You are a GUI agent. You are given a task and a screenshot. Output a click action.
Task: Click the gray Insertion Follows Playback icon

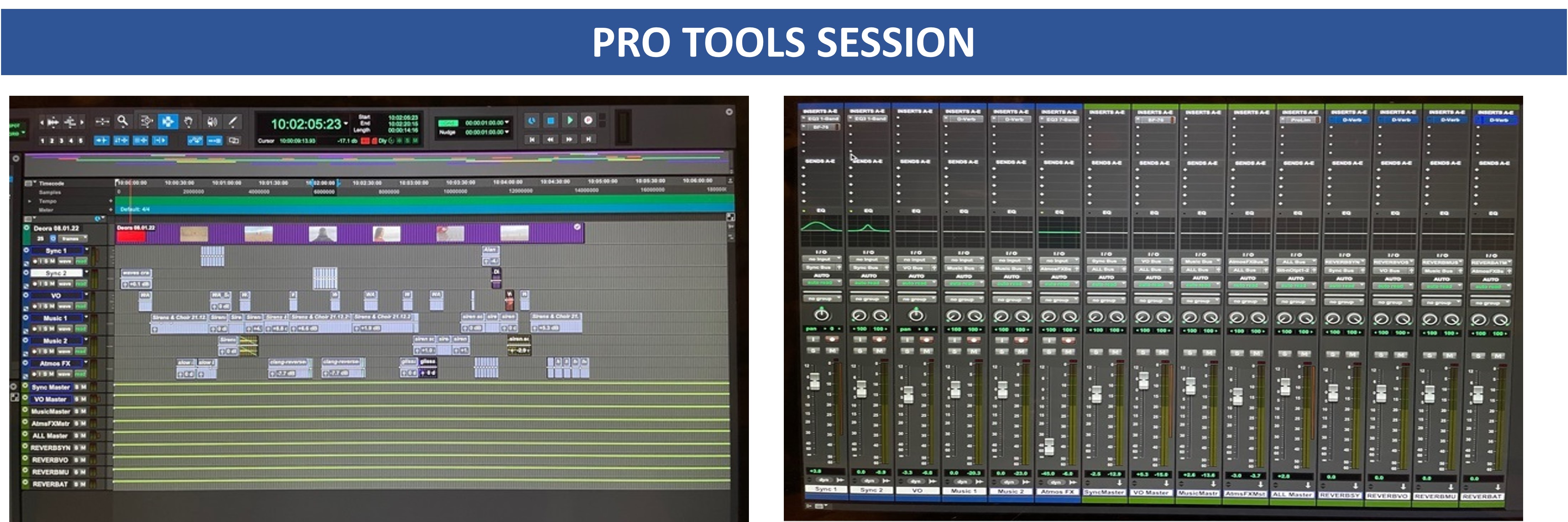pyautogui.click(x=234, y=141)
